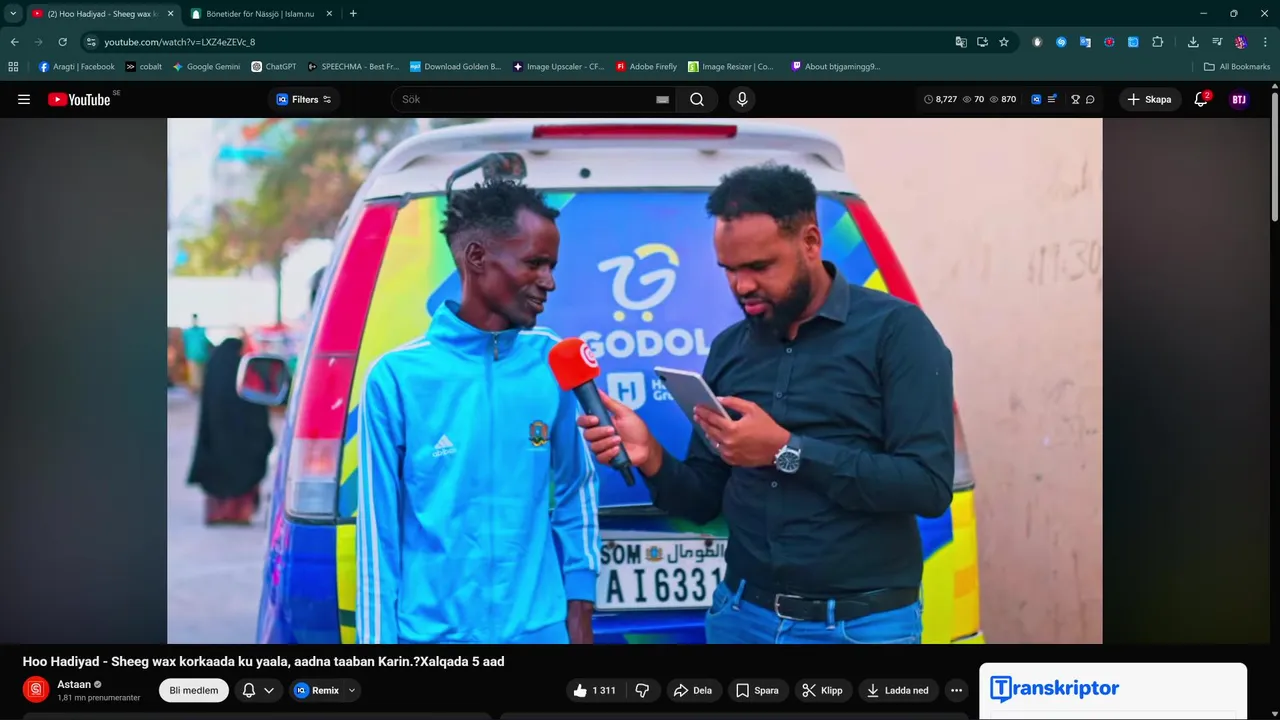Open the Image Upscaler bookmark
The width and height of the screenshot is (1280, 720).
coord(559,67)
